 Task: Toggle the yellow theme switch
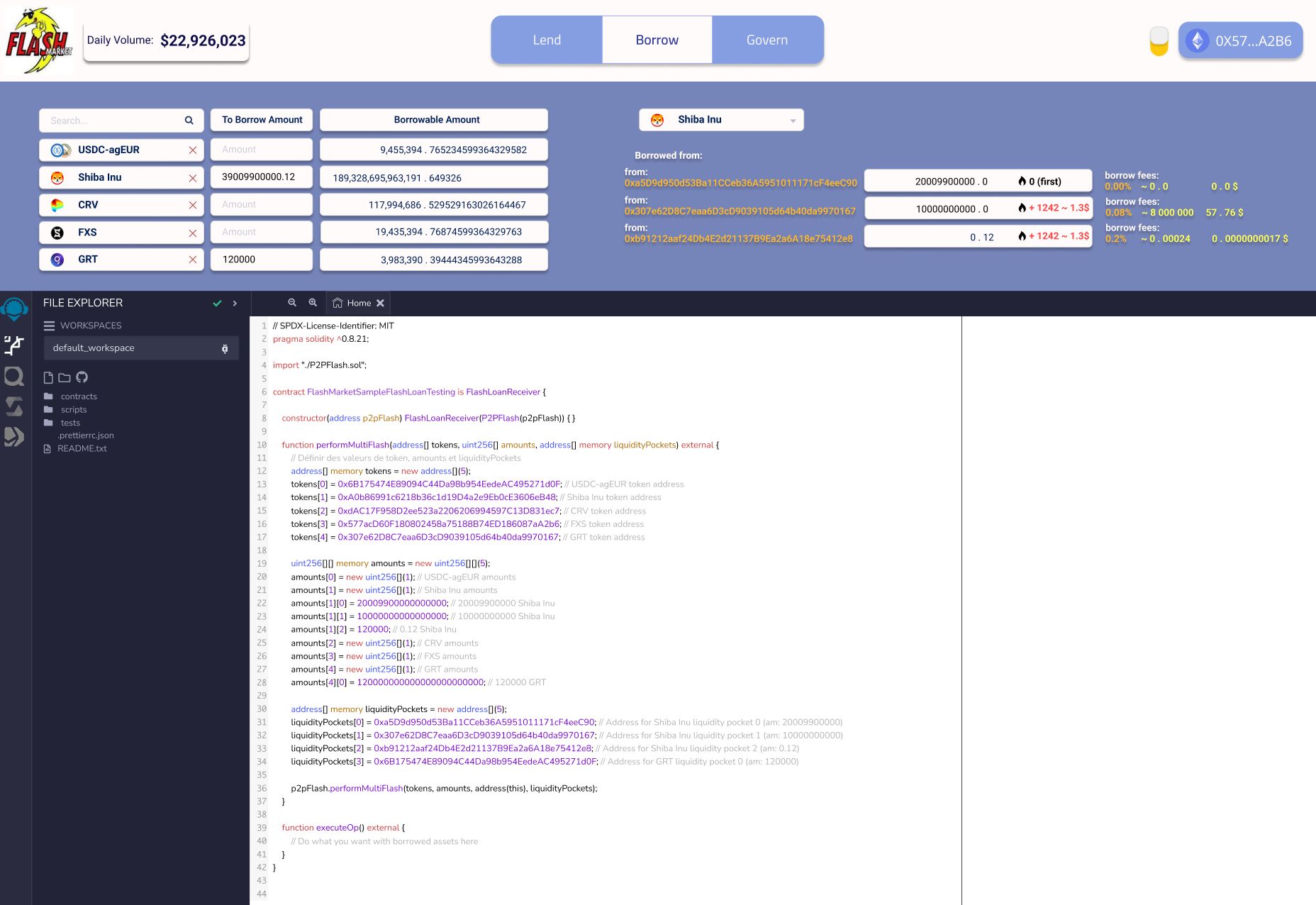pyautogui.click(x=1159, y=41)
